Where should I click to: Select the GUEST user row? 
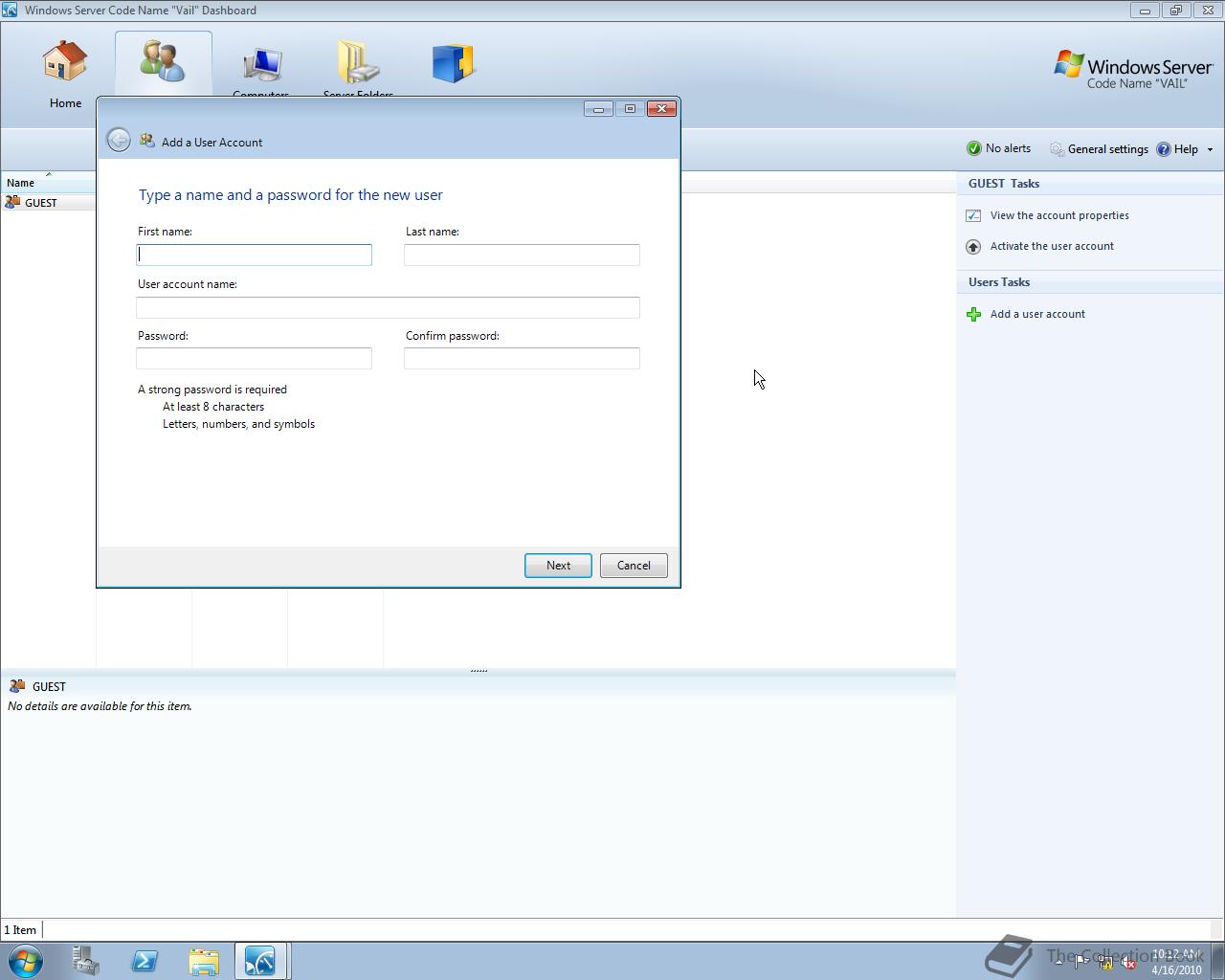(48, 203)
